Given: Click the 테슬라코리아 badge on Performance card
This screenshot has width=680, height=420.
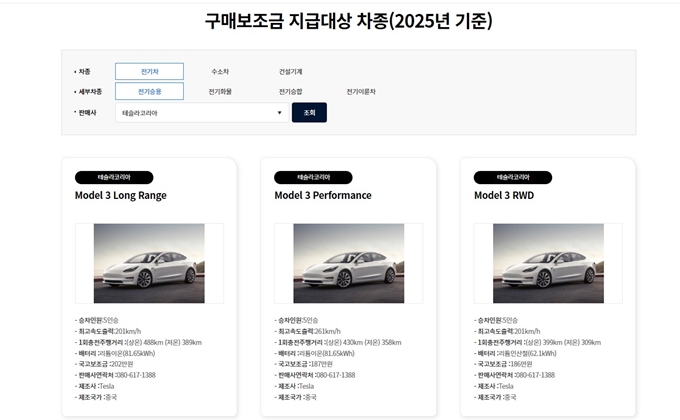Looking at the screenshot, I should (313, 177).
